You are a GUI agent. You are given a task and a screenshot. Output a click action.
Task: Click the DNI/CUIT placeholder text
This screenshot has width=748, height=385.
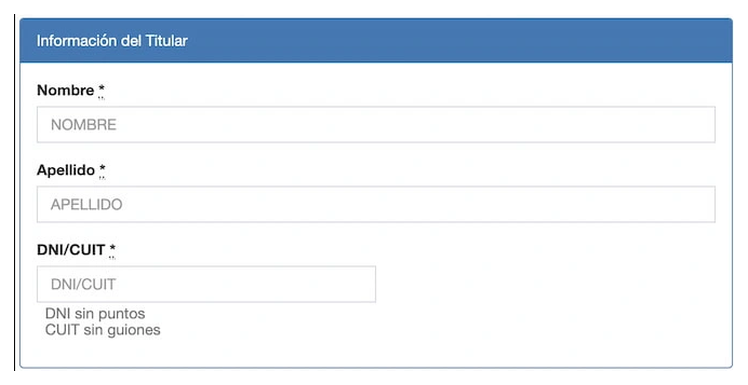click(x=83, y=284)
